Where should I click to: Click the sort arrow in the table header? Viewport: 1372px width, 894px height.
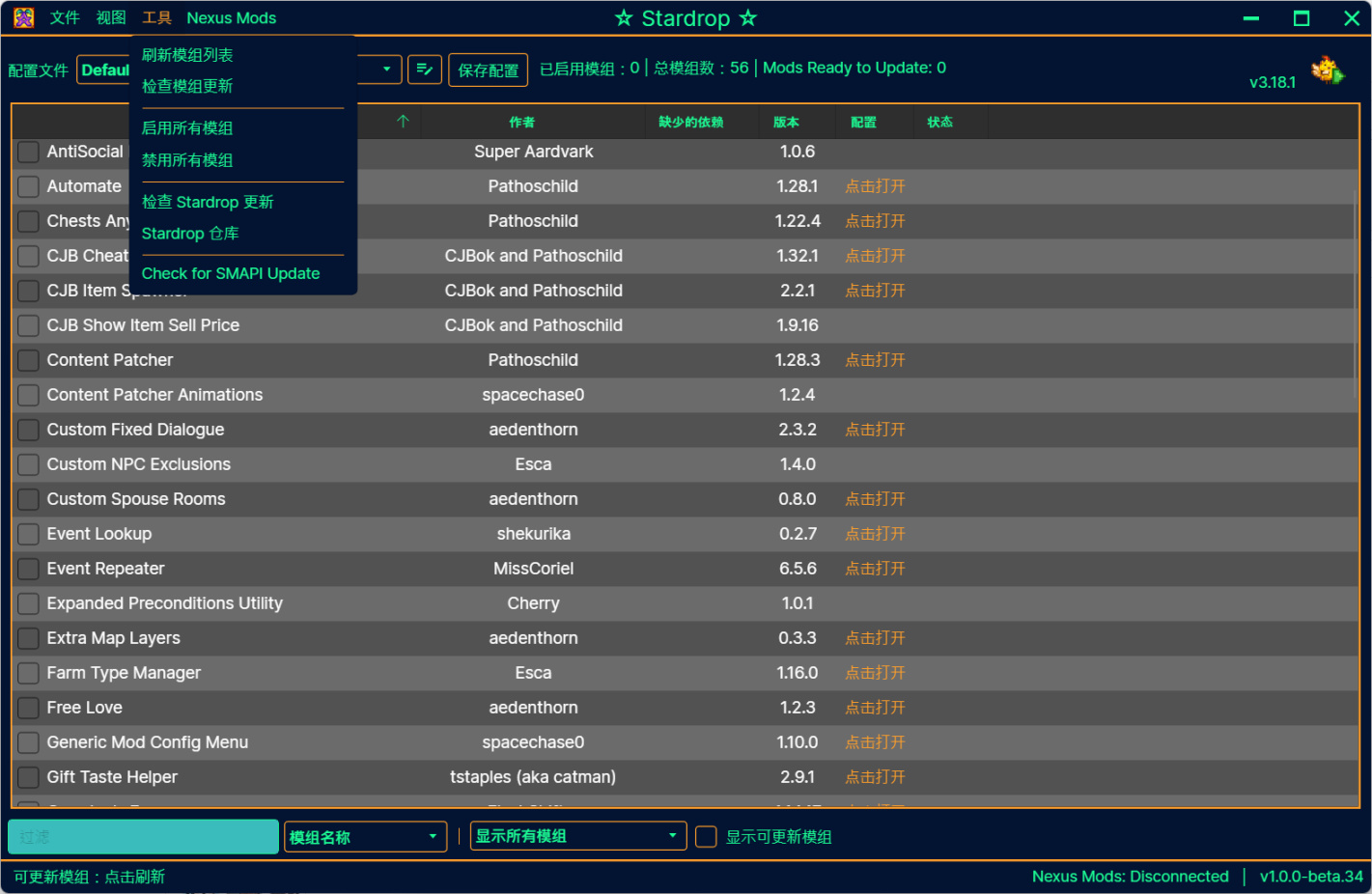click(x=403, y=122)
